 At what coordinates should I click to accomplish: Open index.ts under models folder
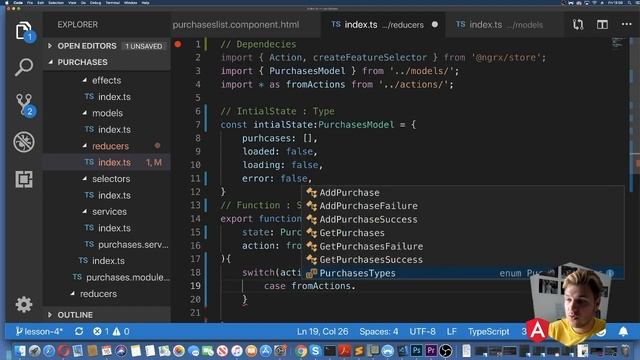point(107,129)
